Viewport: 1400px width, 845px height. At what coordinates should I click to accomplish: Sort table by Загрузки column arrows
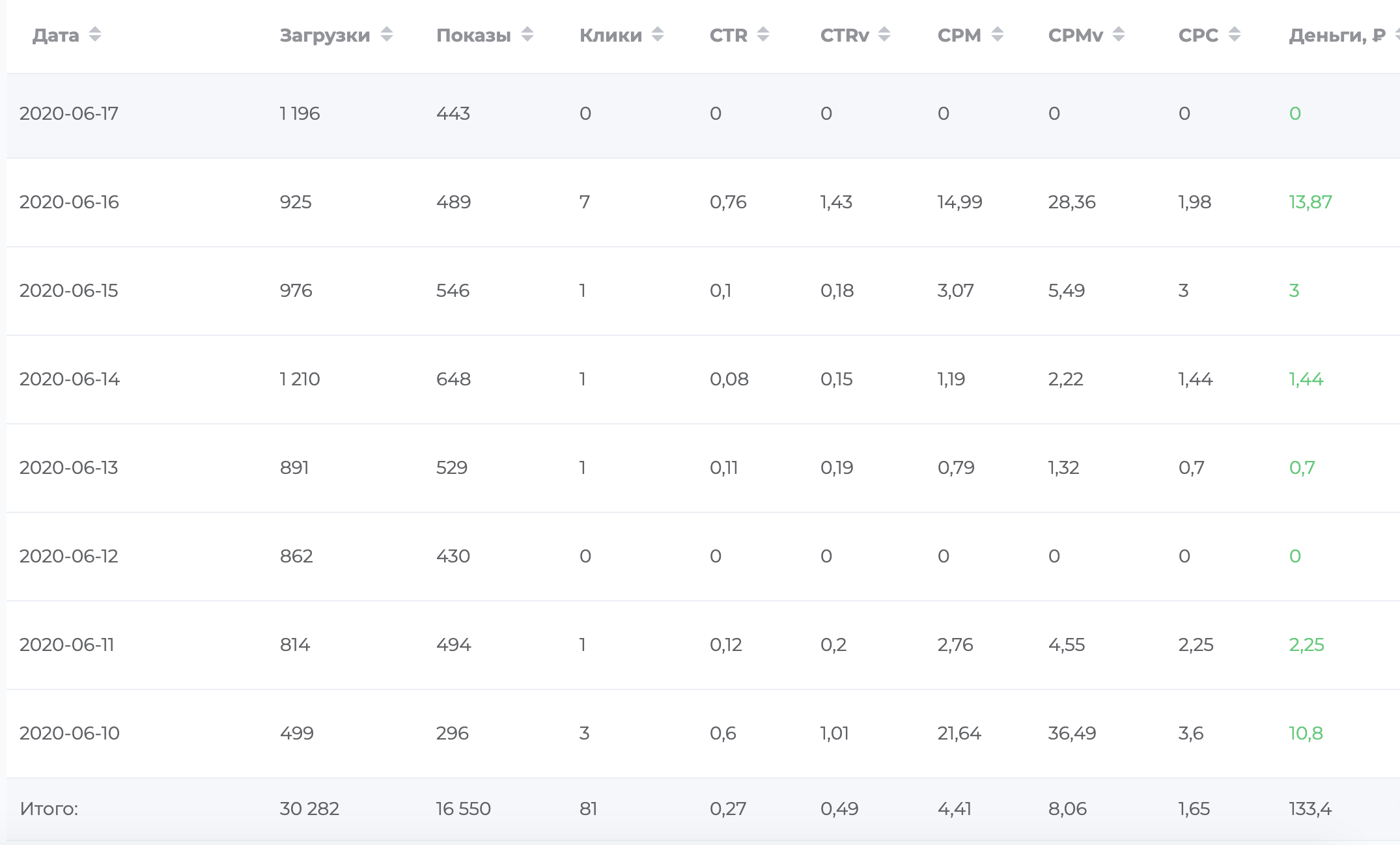pyautogui.click(x=387, y=35)
